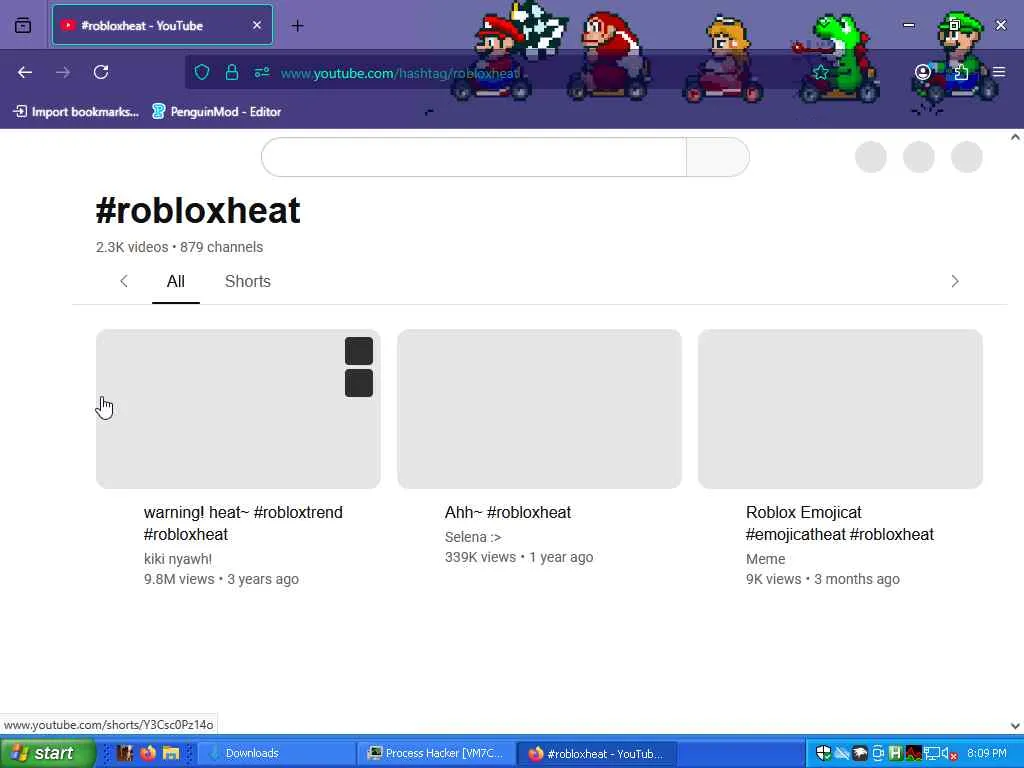Reload the current page

tap(101, 72)
